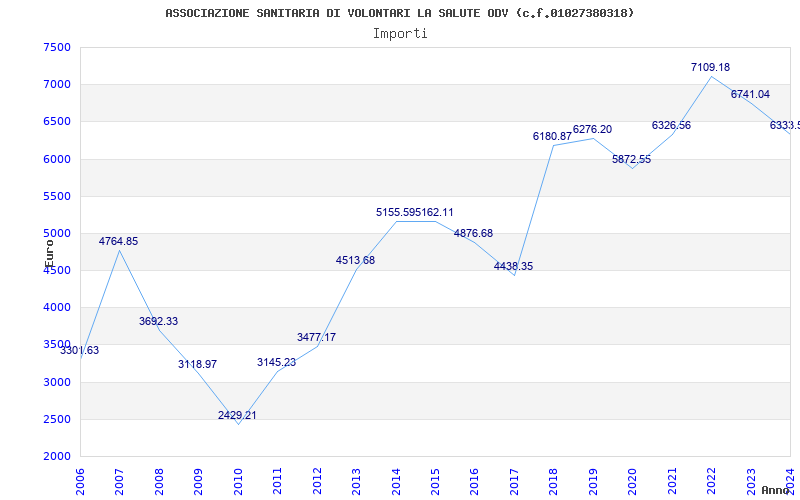This screenshot has width=800, height=500.
Task: Select data label 3145.23
Action: pyautogui.click(x=277, y=362)
